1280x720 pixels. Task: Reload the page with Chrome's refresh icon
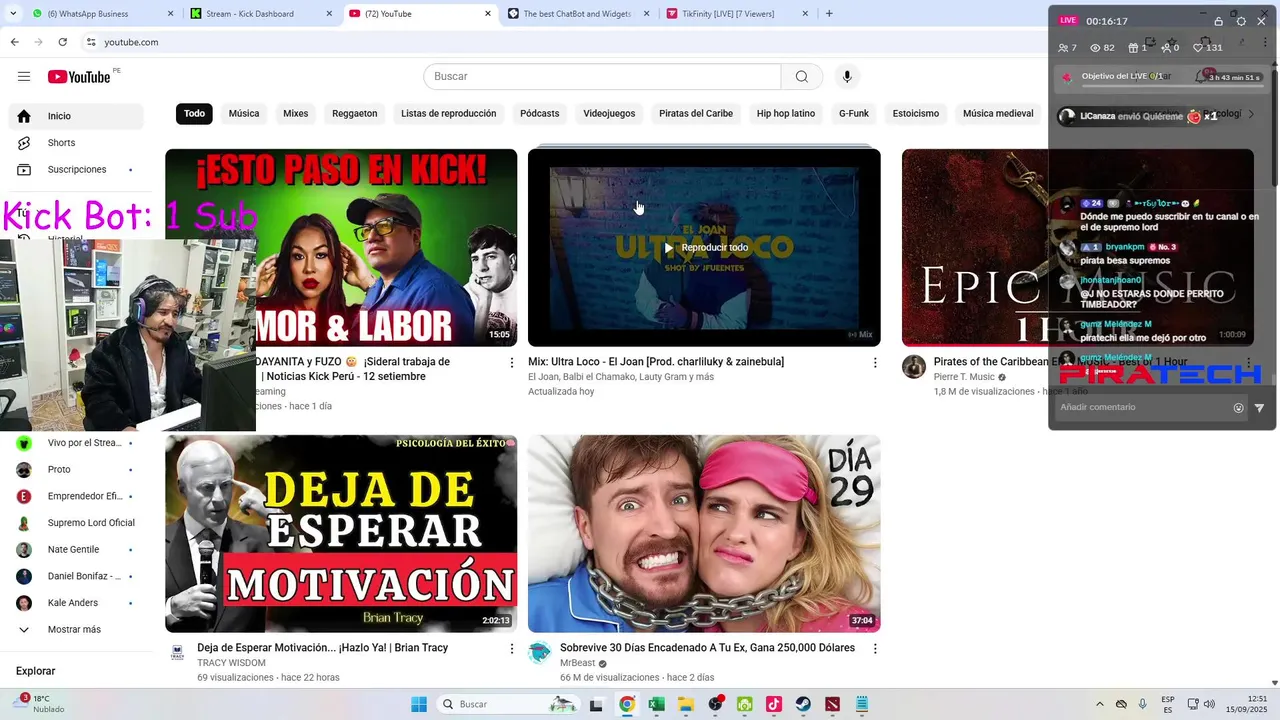(63, 42)
